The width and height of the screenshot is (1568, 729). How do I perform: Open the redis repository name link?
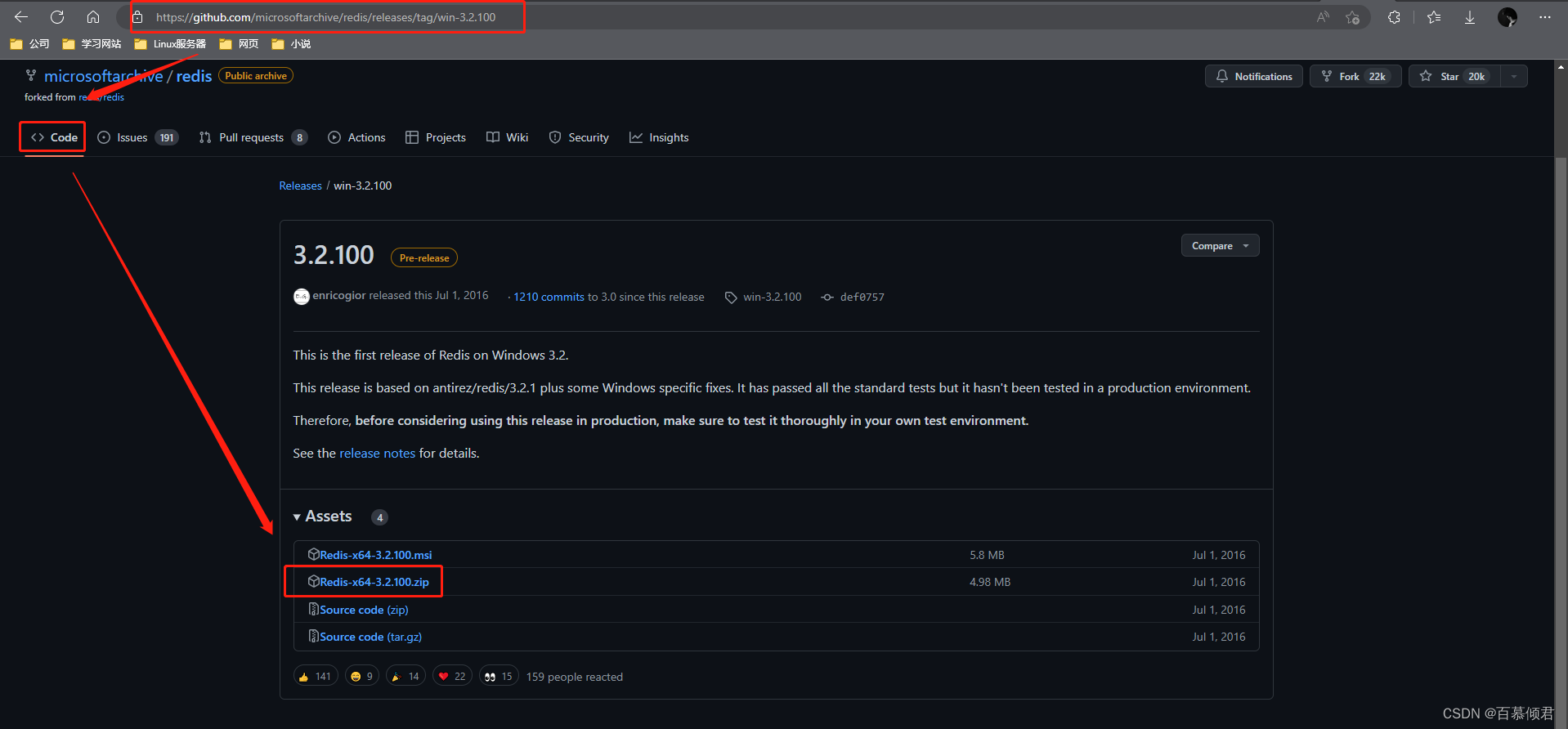click(194, 76)
